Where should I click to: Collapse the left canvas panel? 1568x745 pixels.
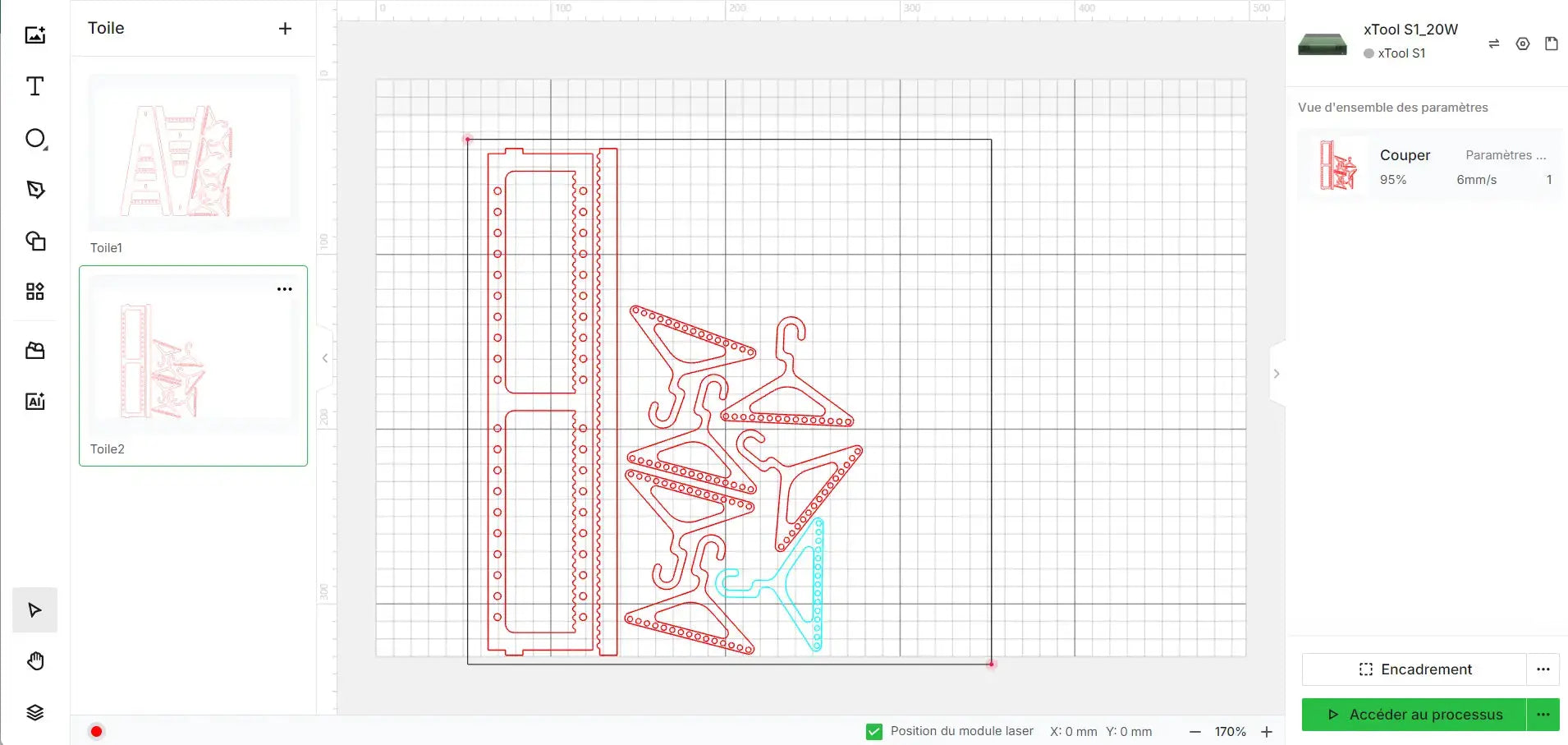click(x=325, y=358)
